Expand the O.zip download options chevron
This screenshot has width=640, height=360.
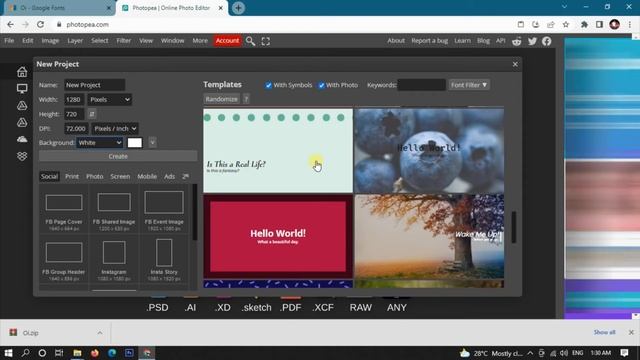[x=100, y=333]
